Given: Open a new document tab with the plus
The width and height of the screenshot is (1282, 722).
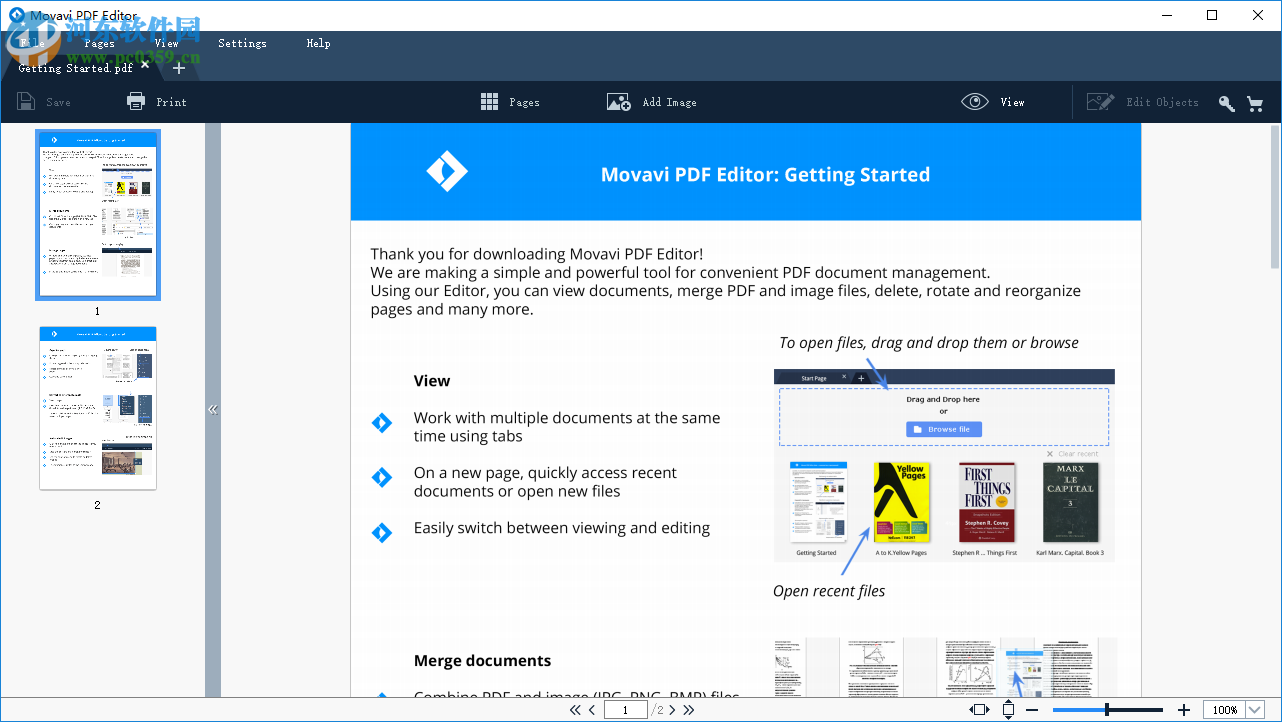Looking at the screenshot, I should tap(178, 68).
